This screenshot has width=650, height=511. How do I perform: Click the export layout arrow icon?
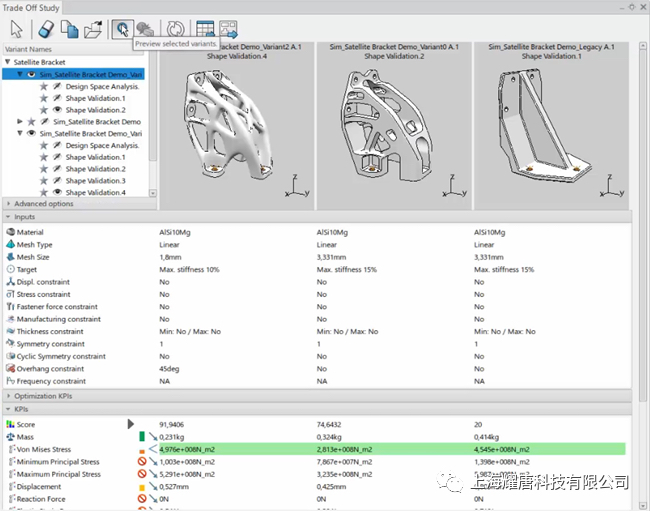coord(228,29)
